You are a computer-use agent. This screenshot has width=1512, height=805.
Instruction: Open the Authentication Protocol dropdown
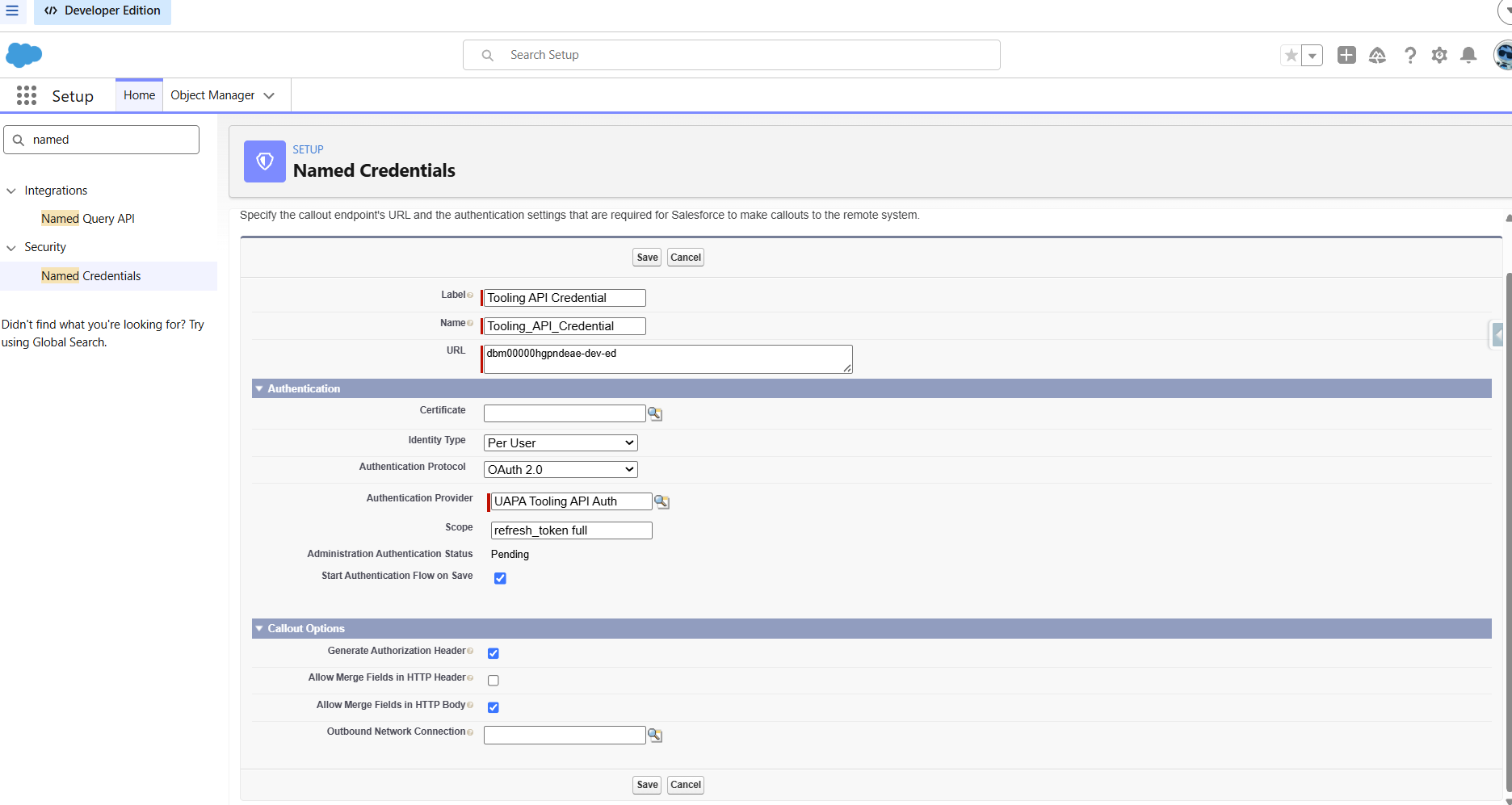pos(561,470)
